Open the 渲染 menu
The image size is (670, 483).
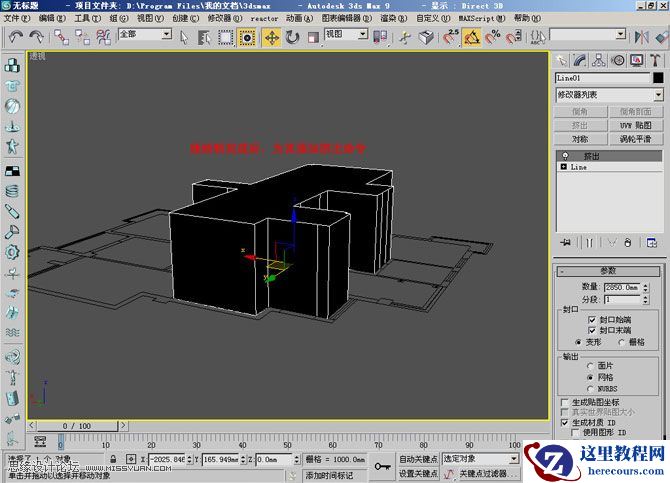[394, 18]
